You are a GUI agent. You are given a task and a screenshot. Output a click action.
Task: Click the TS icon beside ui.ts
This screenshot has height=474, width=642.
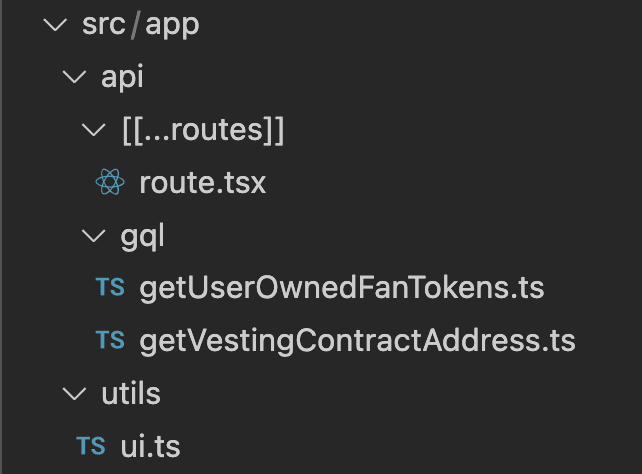tap(91, 446)
